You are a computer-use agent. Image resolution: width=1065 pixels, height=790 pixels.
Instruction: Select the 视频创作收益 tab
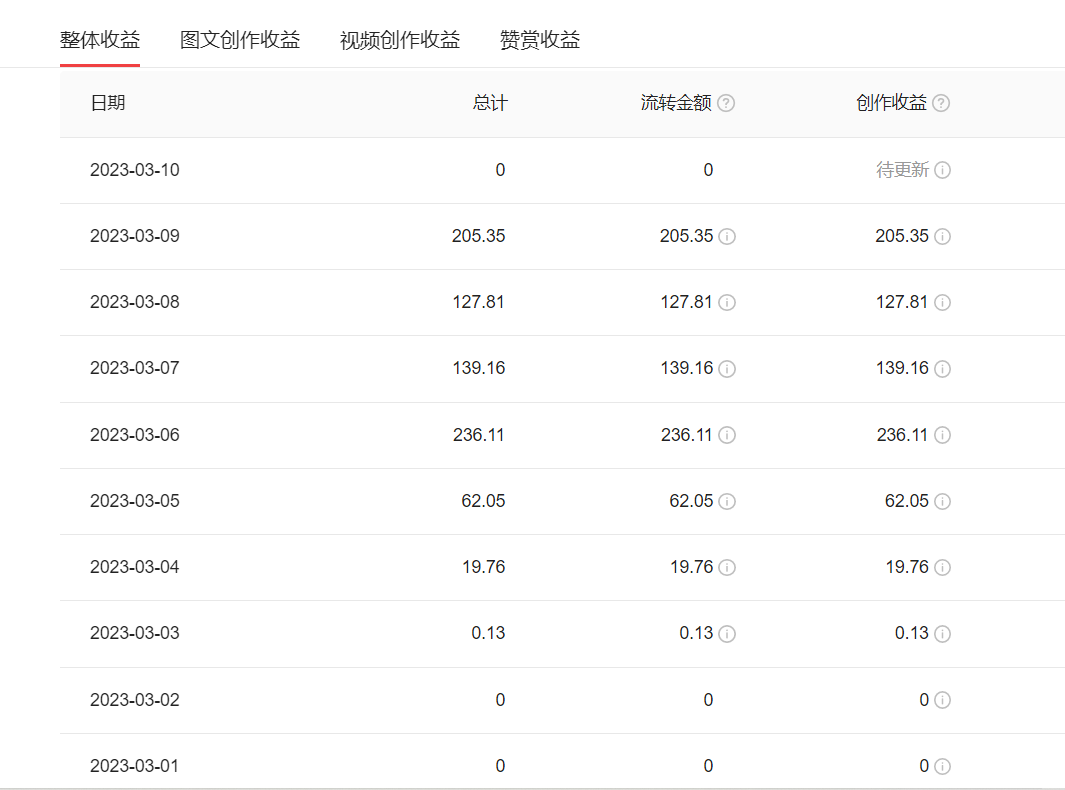point(400,40)
